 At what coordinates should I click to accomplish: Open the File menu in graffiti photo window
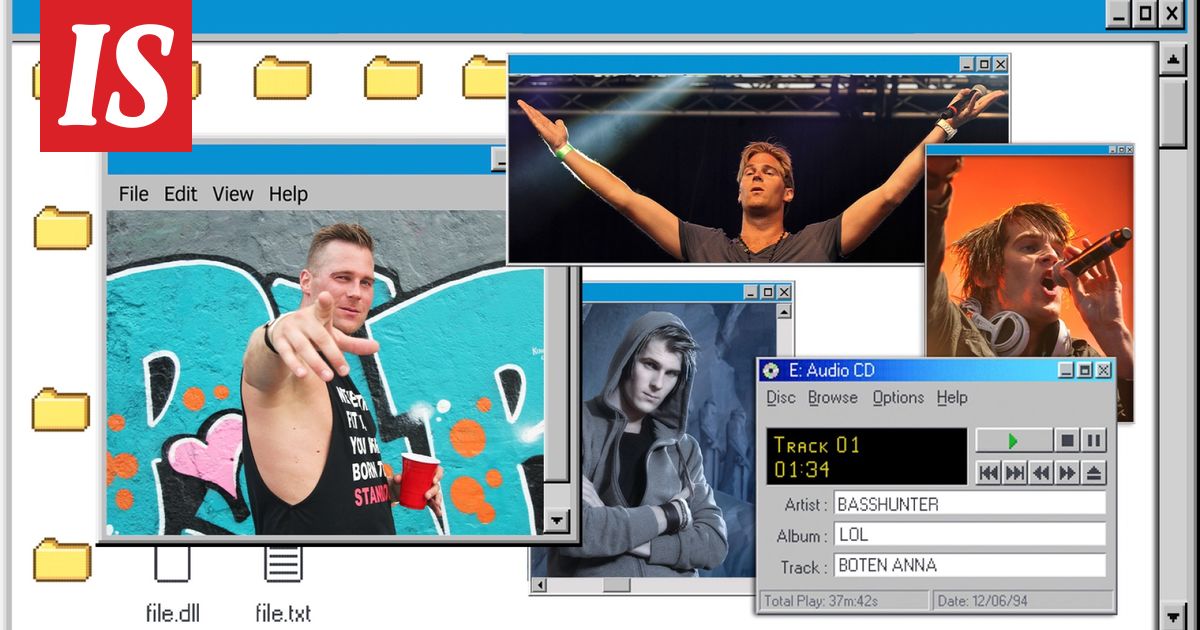pyautogui.click(x=133, y=194)
